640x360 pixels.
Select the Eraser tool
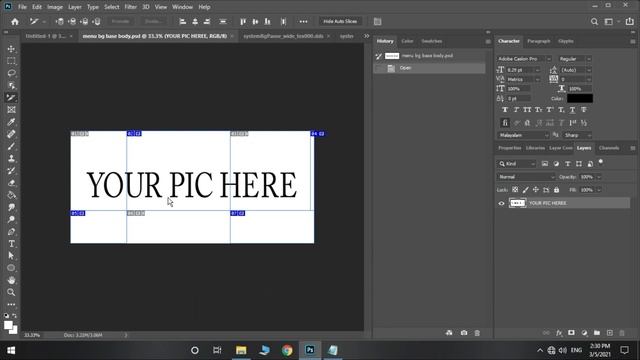coord(11,183)
